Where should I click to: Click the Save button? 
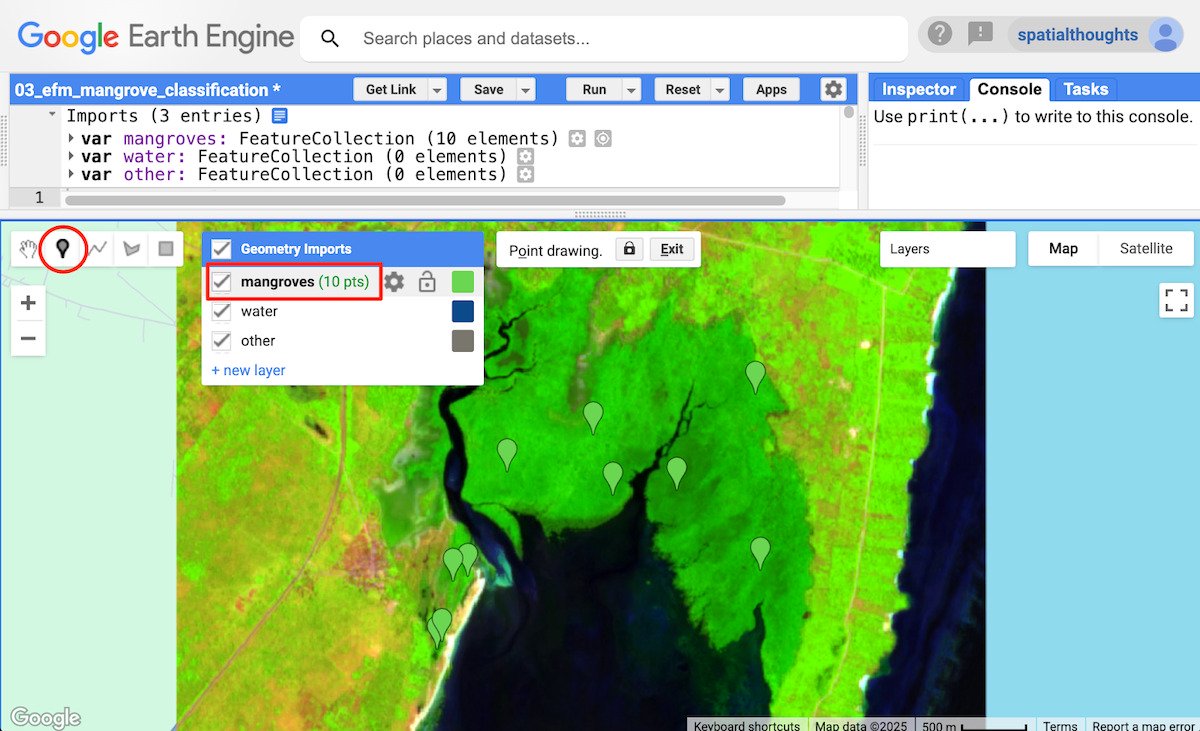(x=488, y=90)
